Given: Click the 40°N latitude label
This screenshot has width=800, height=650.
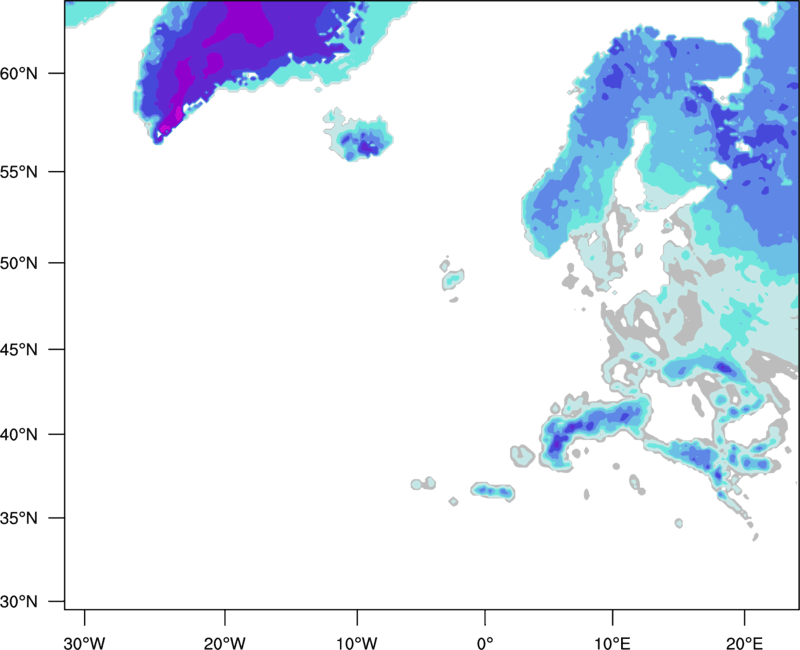Looking at the screenshot, I should 19,434.
